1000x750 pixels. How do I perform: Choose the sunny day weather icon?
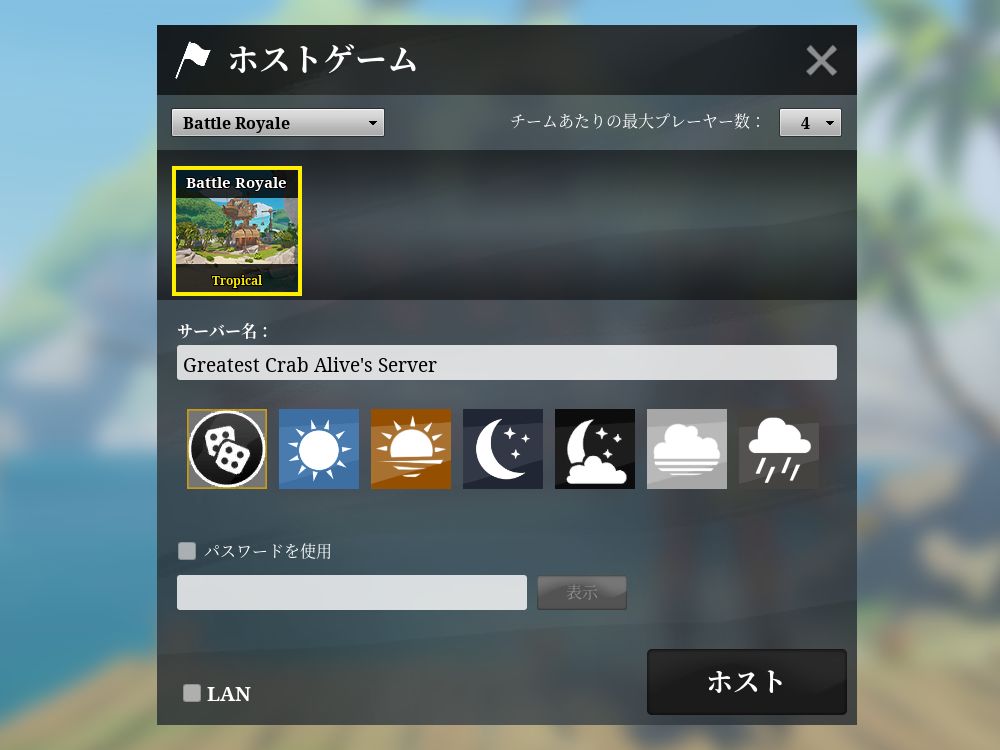[x=319, y=449]
